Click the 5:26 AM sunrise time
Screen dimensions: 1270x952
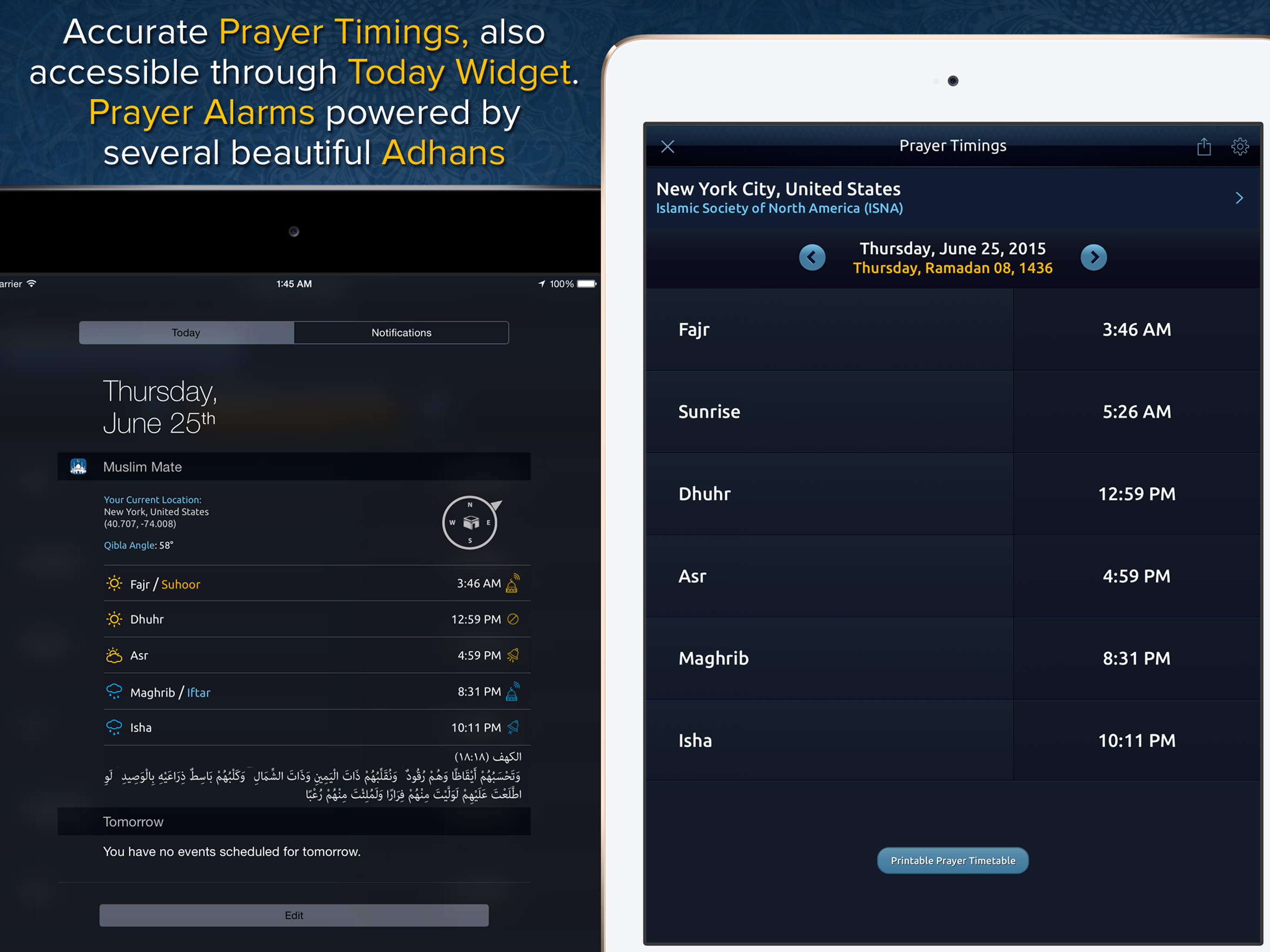point(1136,412)
